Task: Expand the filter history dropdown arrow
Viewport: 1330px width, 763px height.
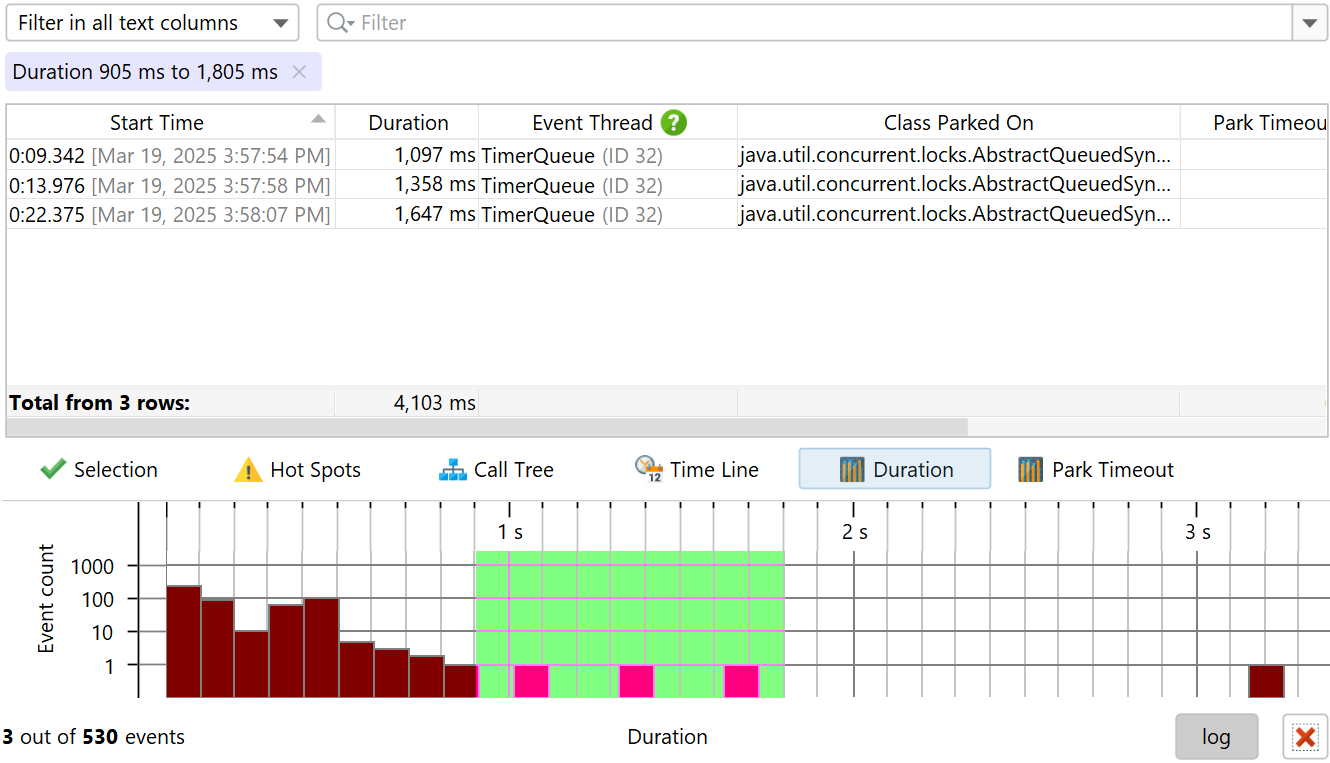Action: (x=1310, y=23)
